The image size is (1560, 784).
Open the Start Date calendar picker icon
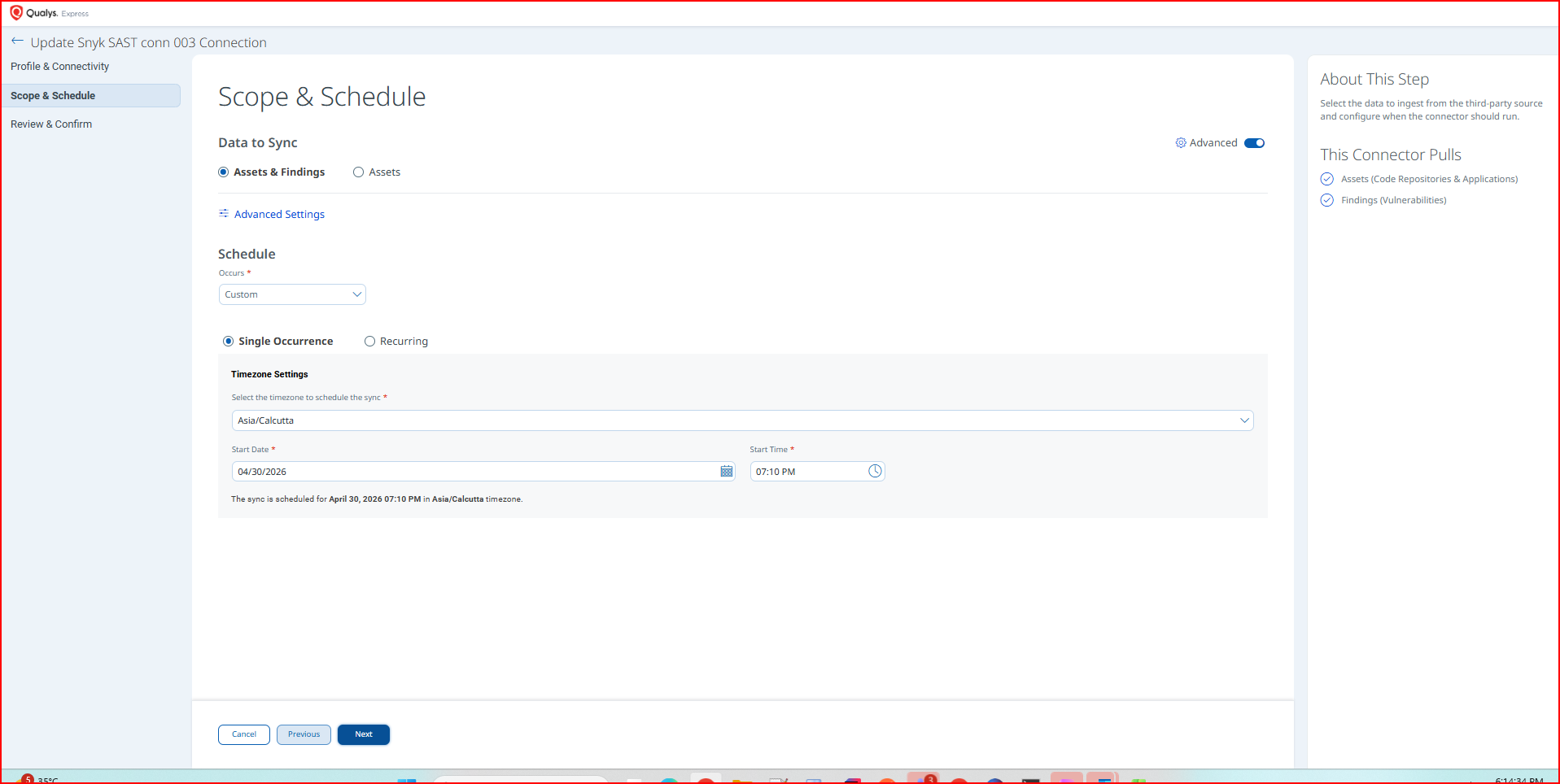[x=727, y=472]
